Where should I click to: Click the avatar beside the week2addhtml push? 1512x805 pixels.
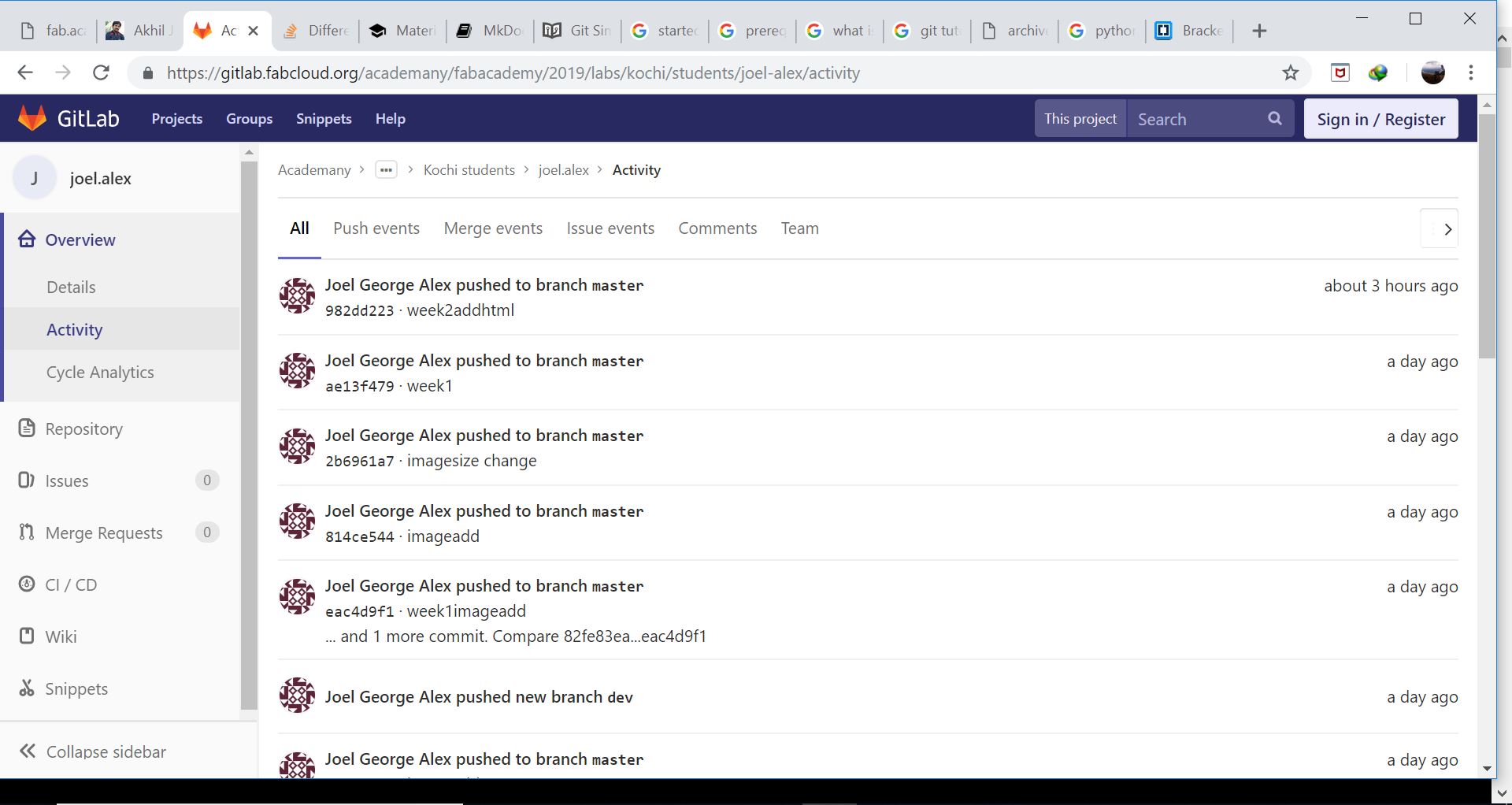pyautogui.click(x=298, y=295)
